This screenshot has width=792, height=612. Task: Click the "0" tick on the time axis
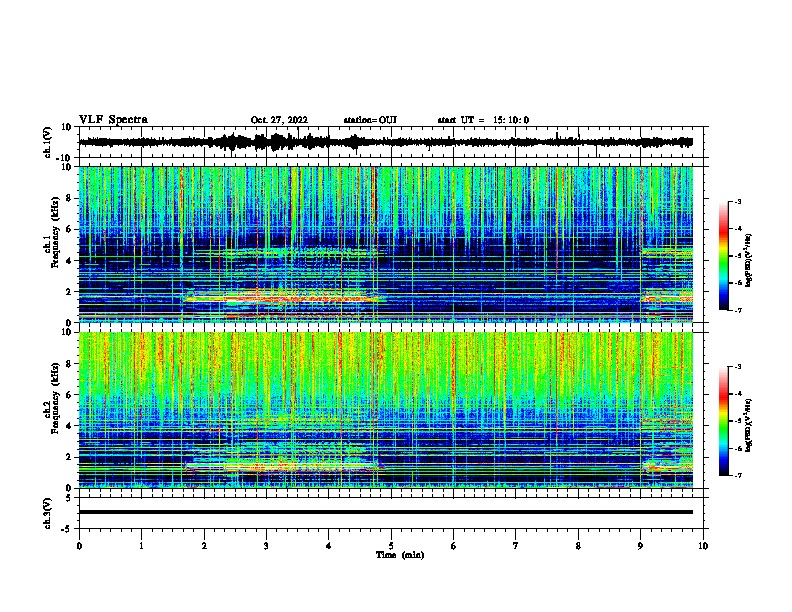point(79,546)
